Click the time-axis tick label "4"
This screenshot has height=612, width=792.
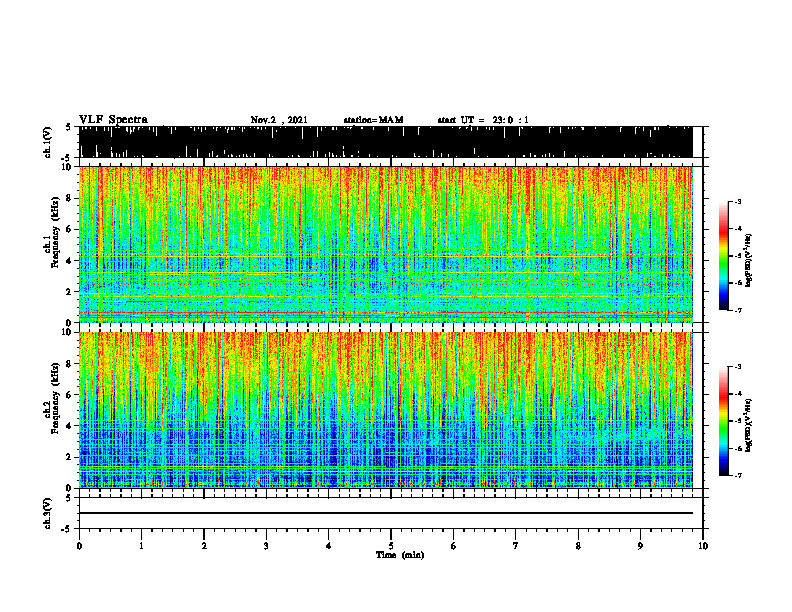point(329,546)
